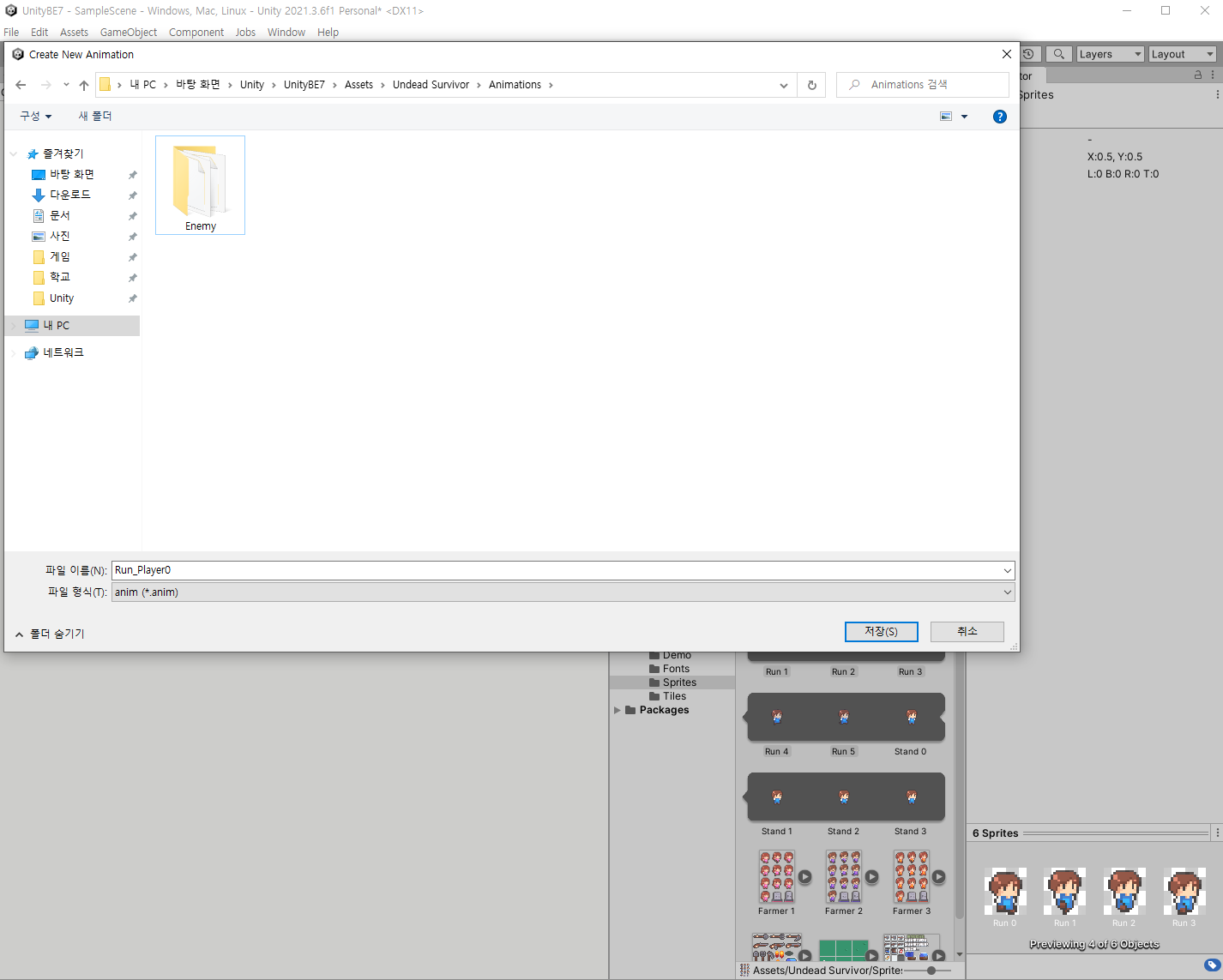Click the view mode icon in the dialog toolbar
The height and width of the screenshot is (980, 1223).
[946, 117]
